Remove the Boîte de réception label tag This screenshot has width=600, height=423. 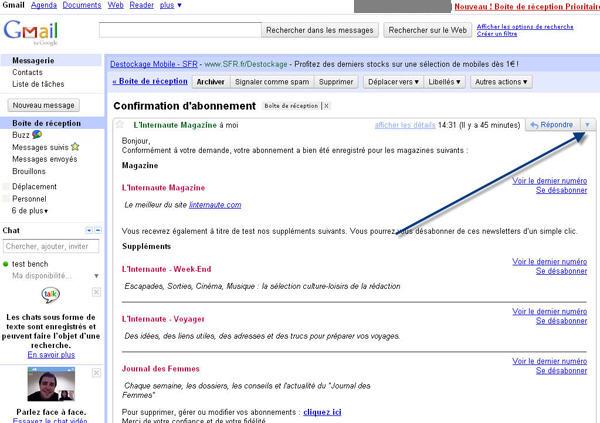326,106
